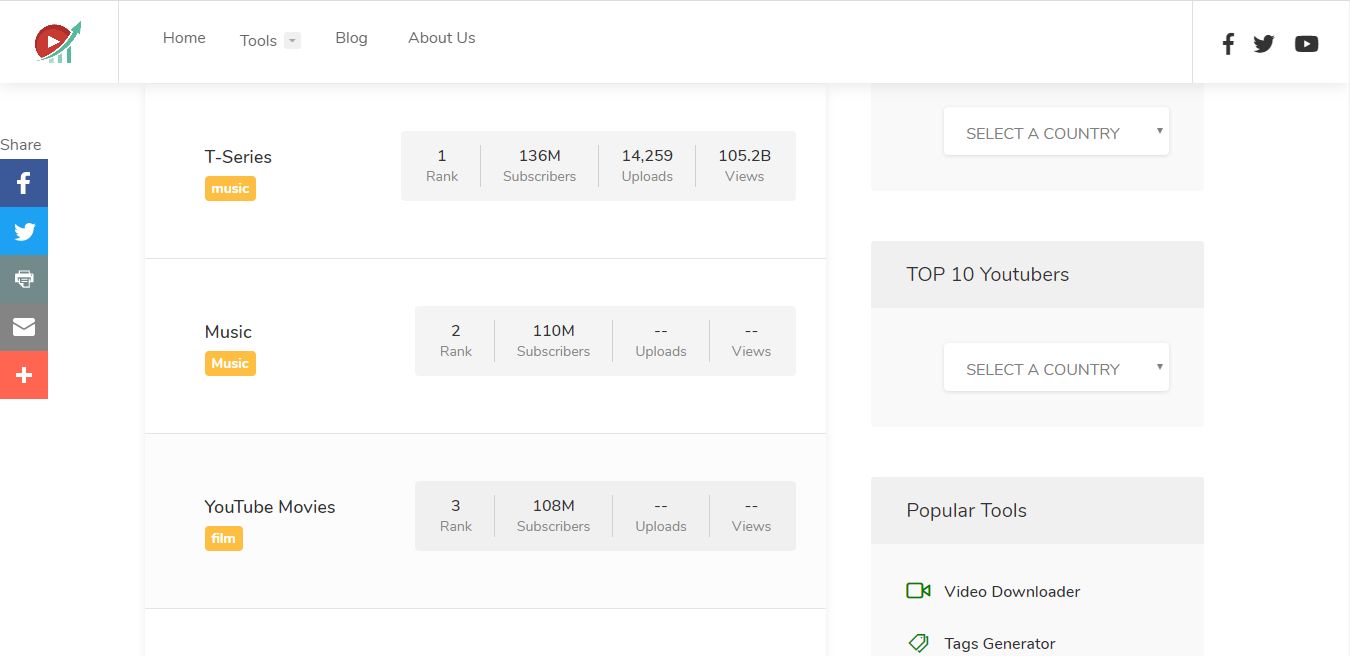Share the page on Facebook via sidebar
Screen dimensions: 1350x656
click(x=24, y=183)
